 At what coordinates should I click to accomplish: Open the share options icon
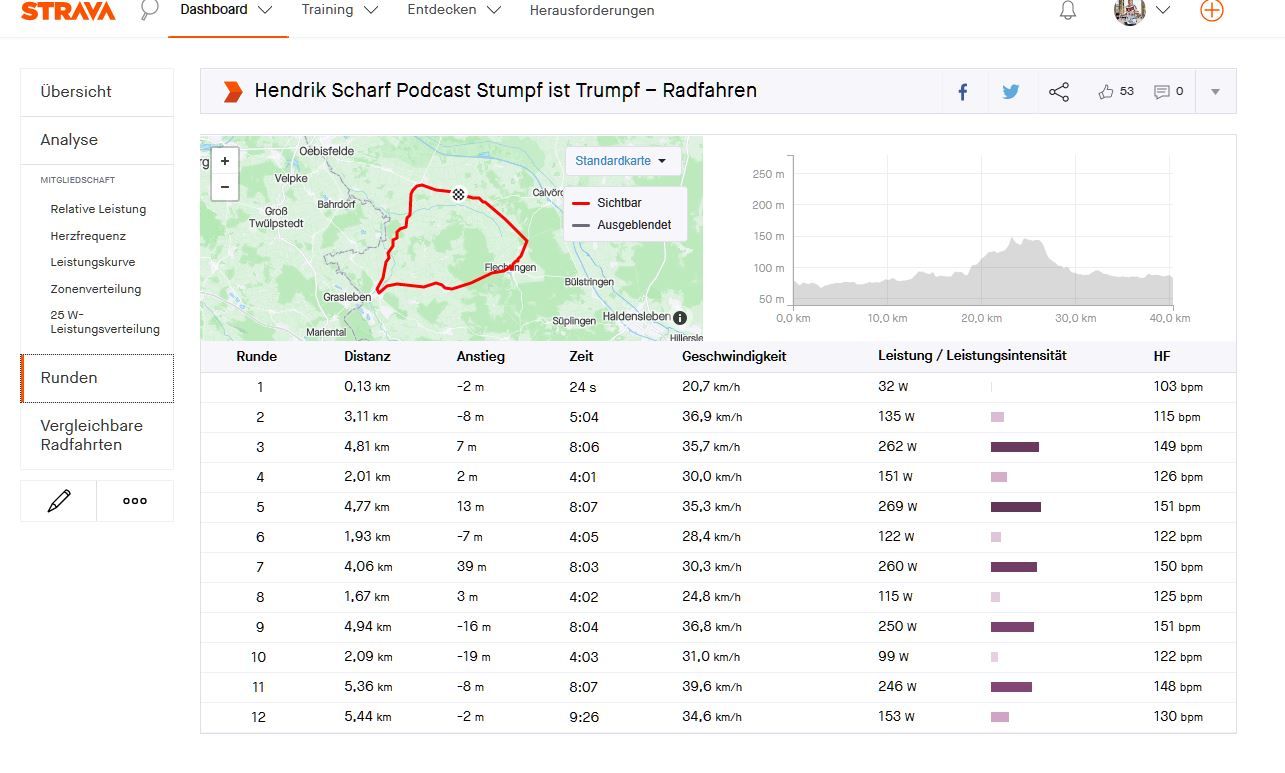[1059, 92]
